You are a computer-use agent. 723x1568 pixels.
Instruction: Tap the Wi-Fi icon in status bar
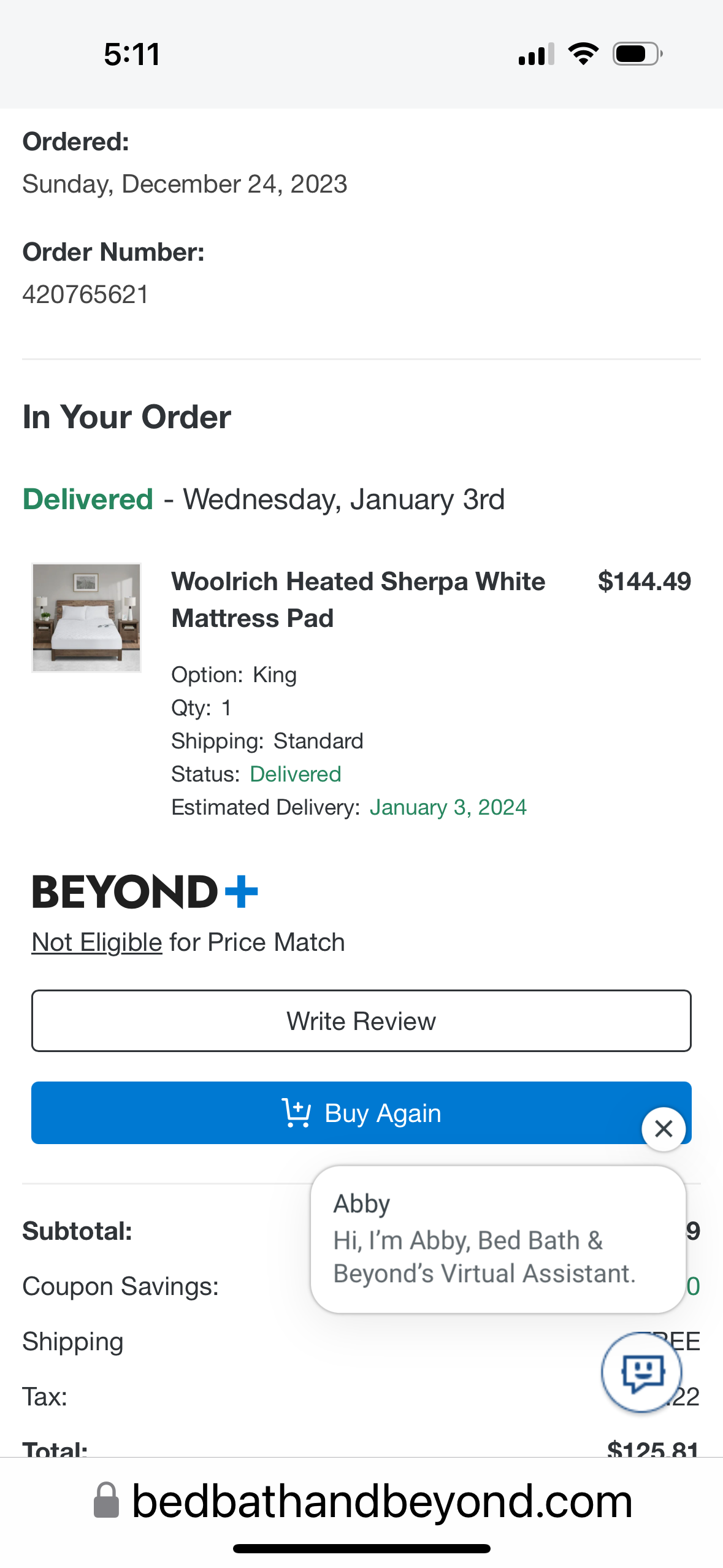point(583,54)
